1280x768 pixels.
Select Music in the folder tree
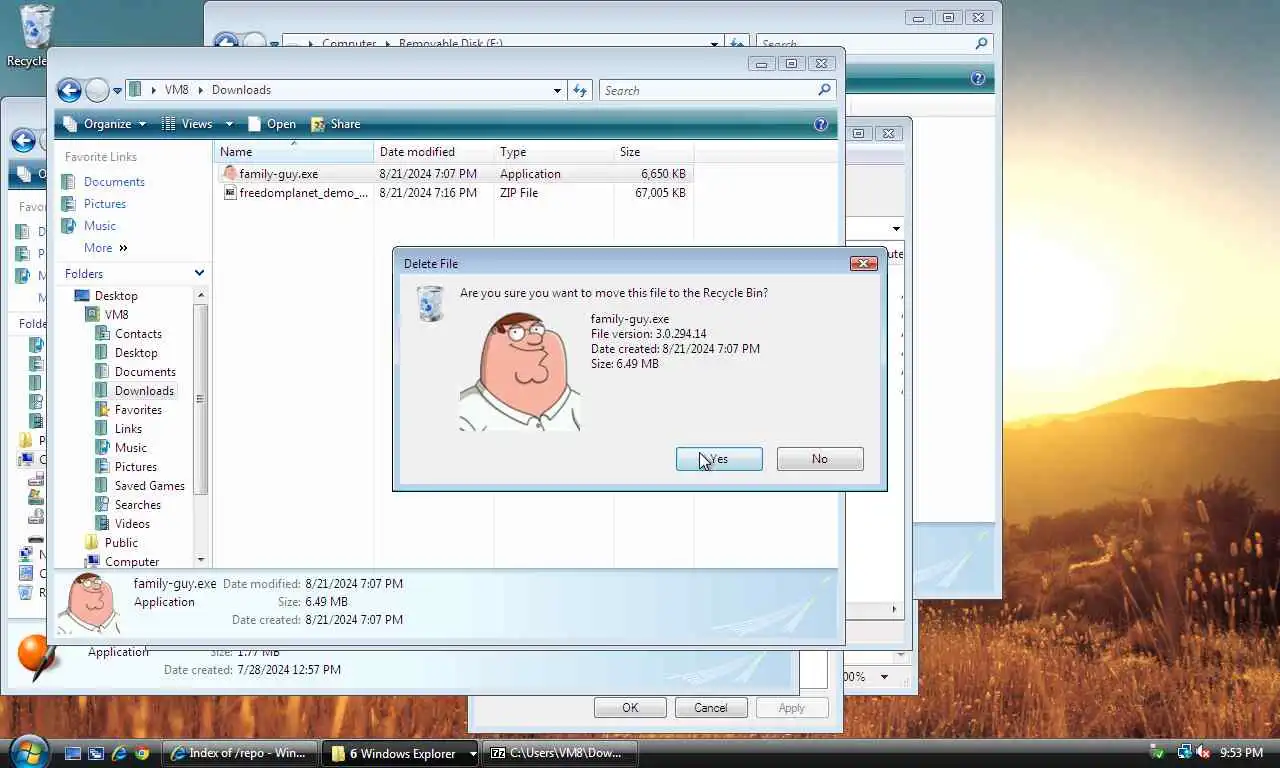click(x=130, y=448)
